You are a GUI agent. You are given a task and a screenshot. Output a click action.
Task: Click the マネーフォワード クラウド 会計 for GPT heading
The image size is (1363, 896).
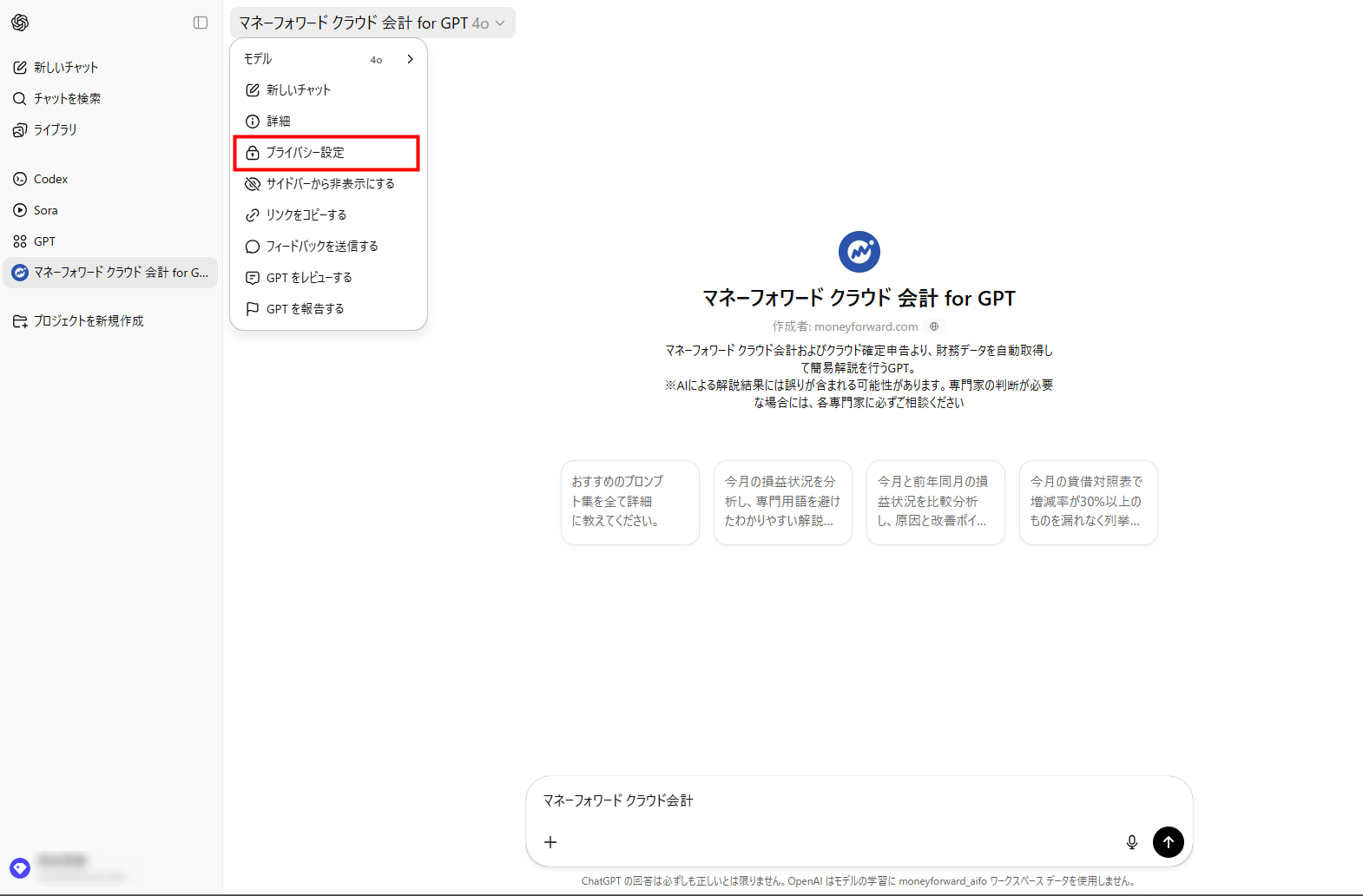pyautogui.click(x=859, y=298)
